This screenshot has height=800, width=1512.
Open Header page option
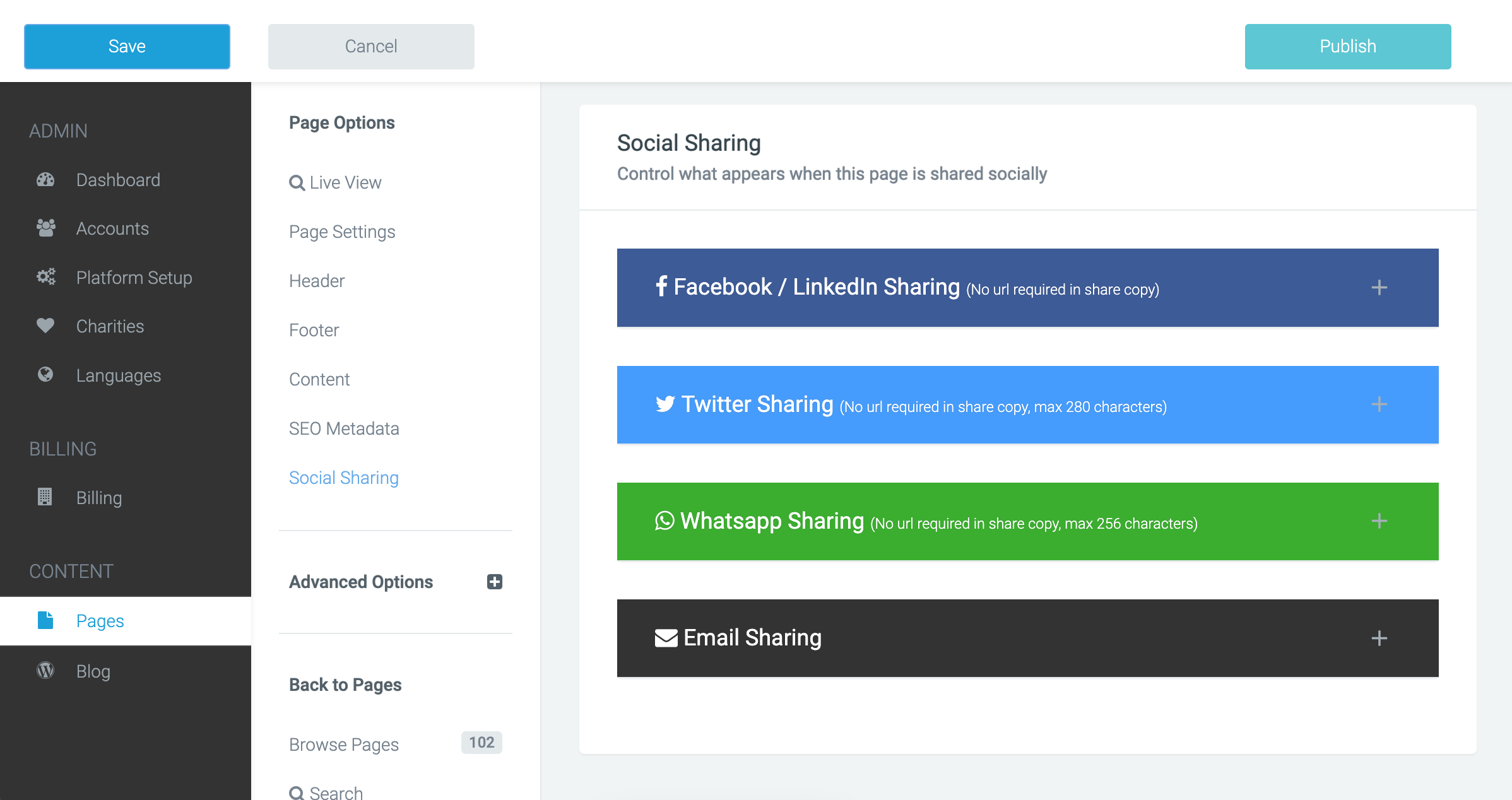coord(317,281)
